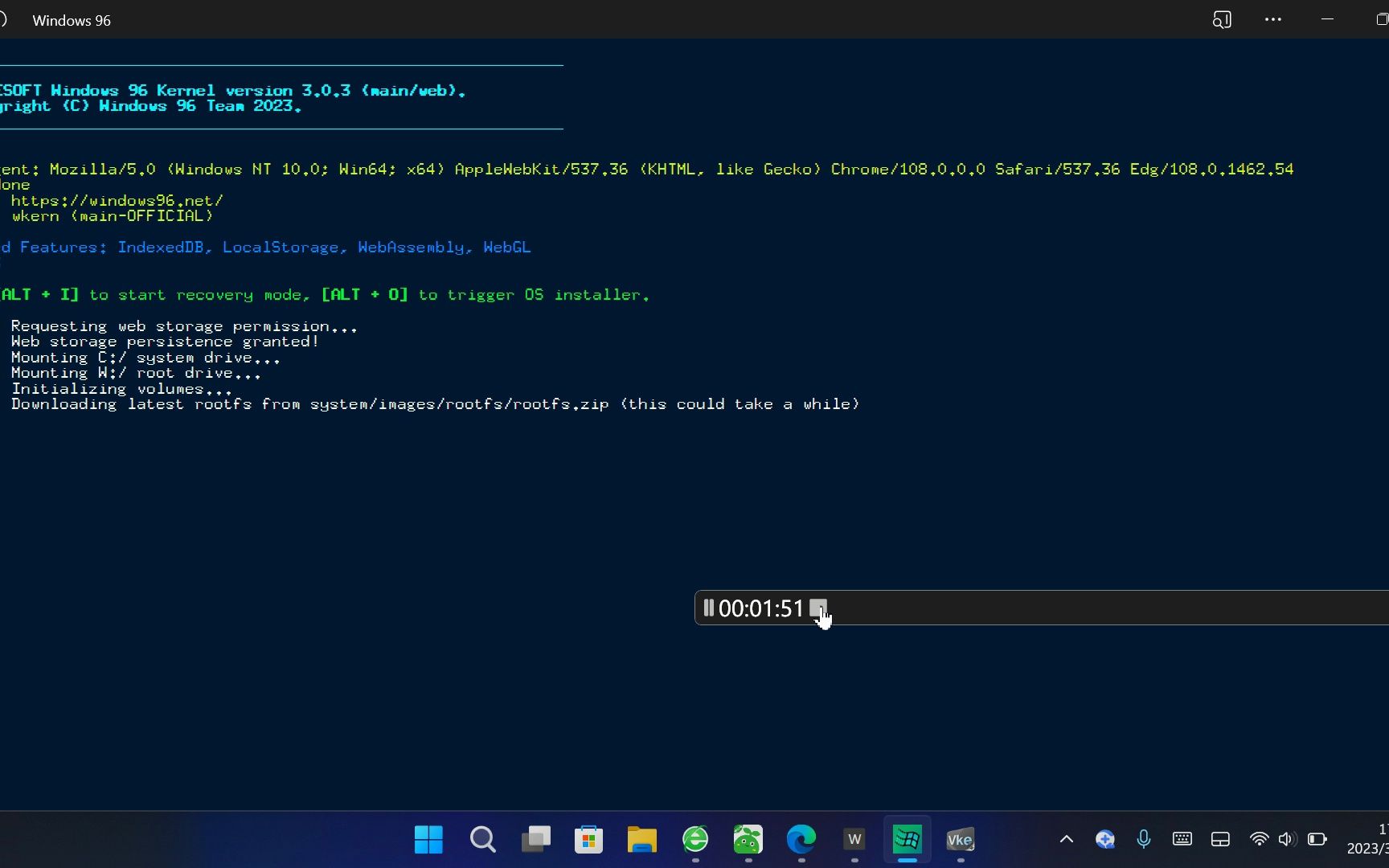The image size is (1389, 868).
Task: Stop the screen recording
Action: coord(818,608)
